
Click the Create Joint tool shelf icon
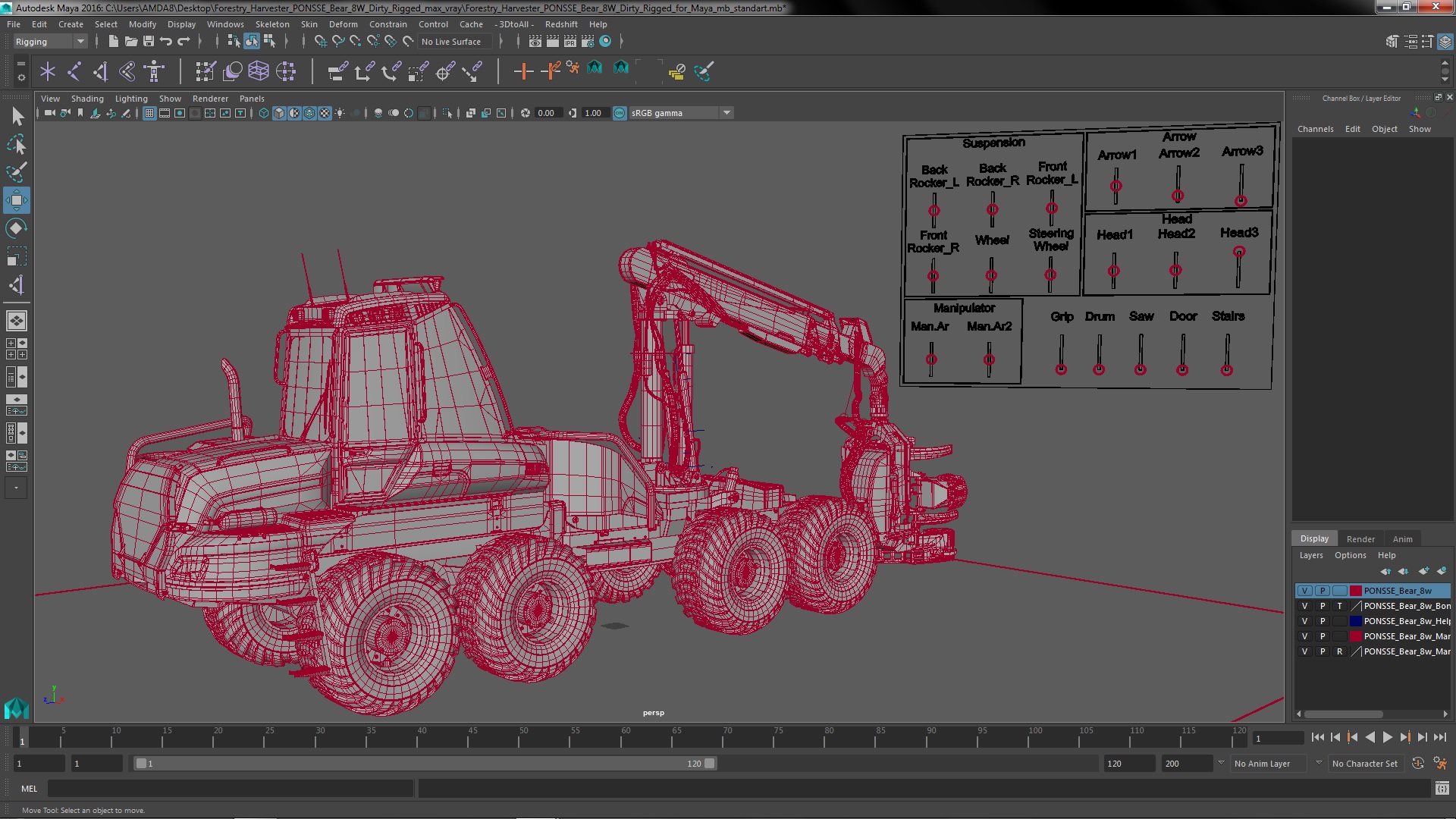pyautogui.click(x=74, y=71)
